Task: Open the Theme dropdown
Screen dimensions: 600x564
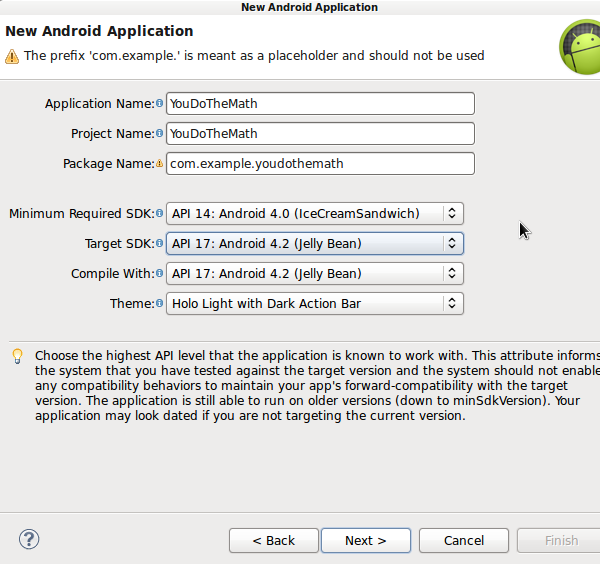Action: [315, 303]
